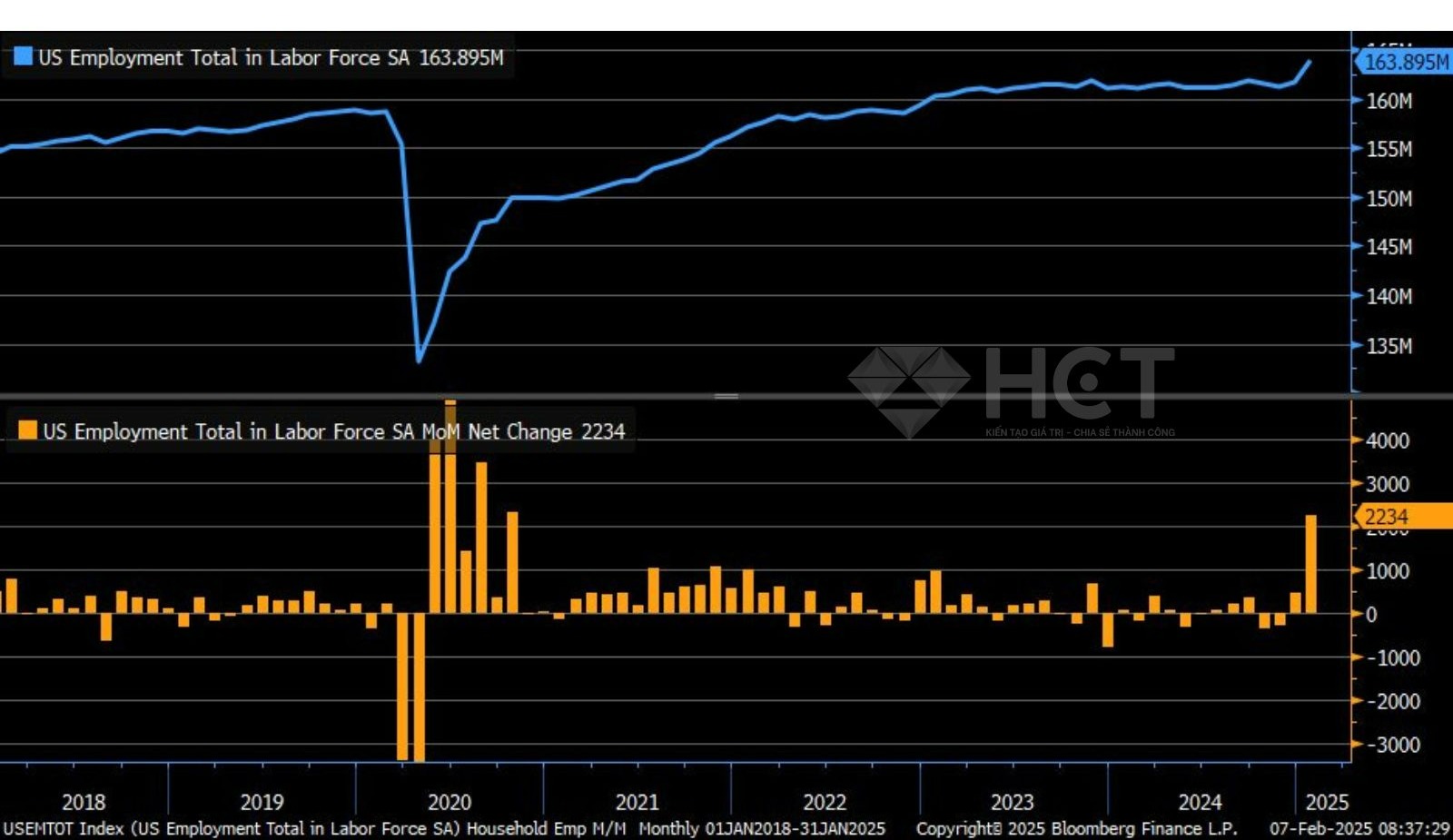1453x840 pixels.
Task: Click the -2000 axis label
Action: 1393,702
